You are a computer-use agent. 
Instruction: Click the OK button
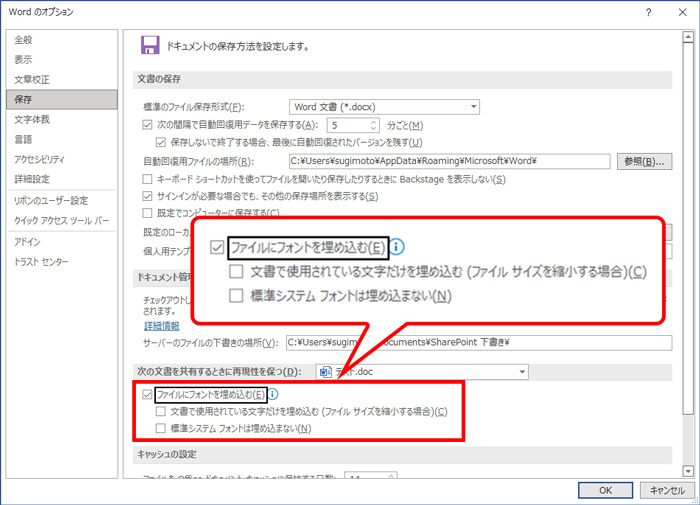click(605, 490)
